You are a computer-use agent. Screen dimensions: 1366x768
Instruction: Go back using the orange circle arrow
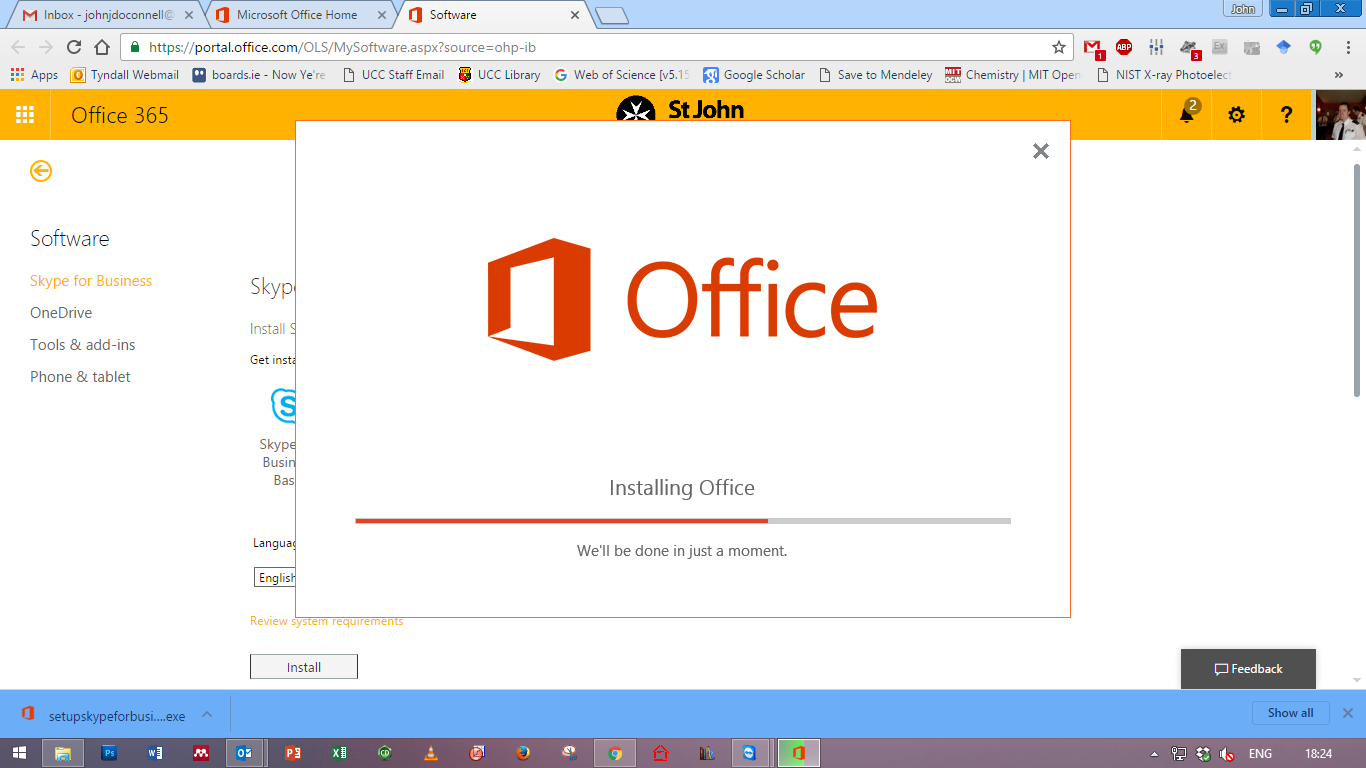point(41,171)
